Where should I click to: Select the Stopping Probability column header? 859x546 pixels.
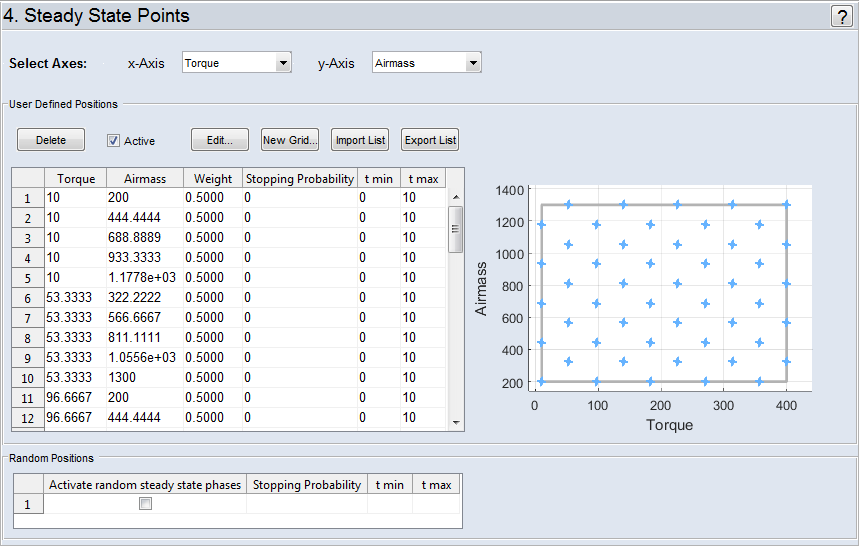coord(299,178)
